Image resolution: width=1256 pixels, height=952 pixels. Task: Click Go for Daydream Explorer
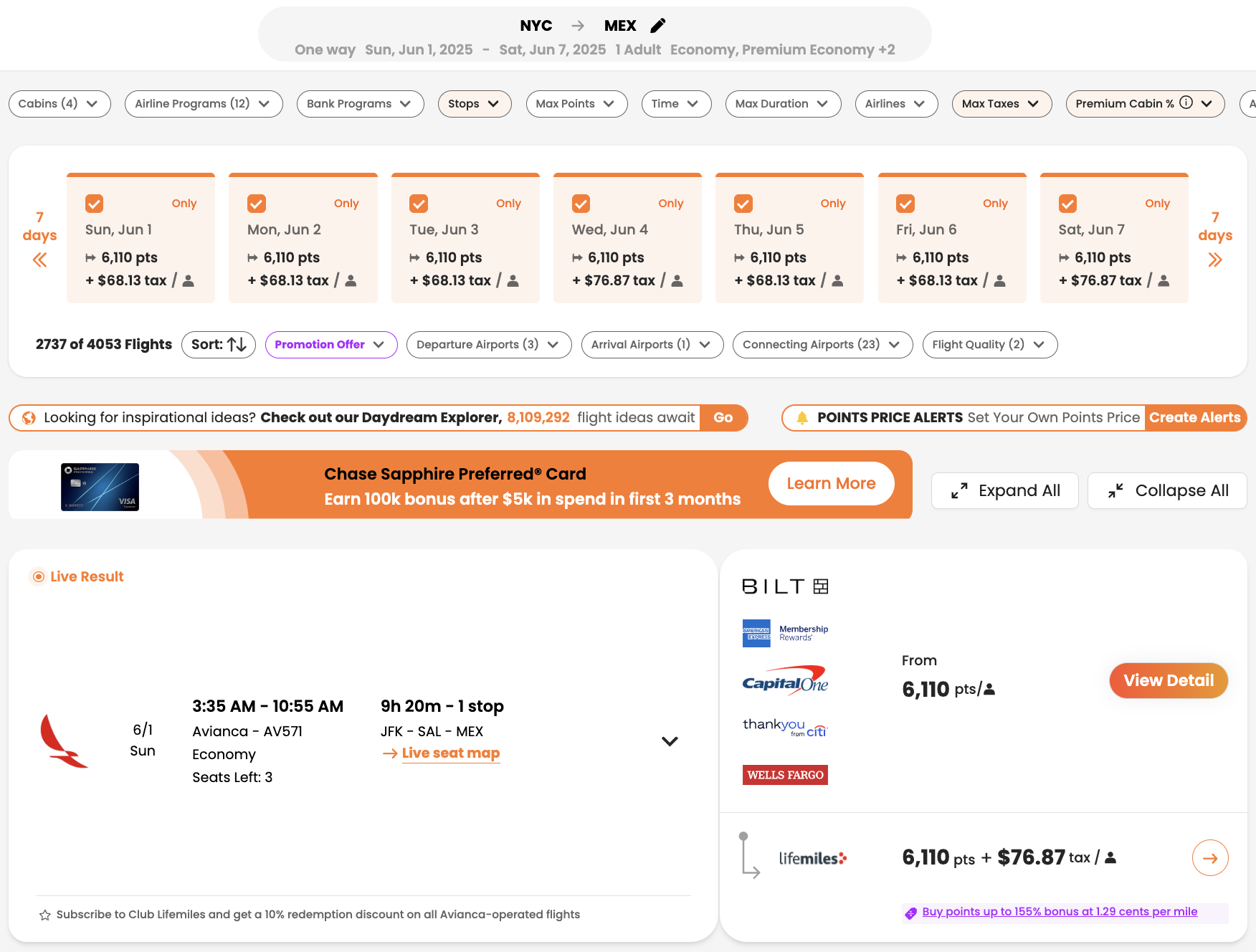click(723, 418)
